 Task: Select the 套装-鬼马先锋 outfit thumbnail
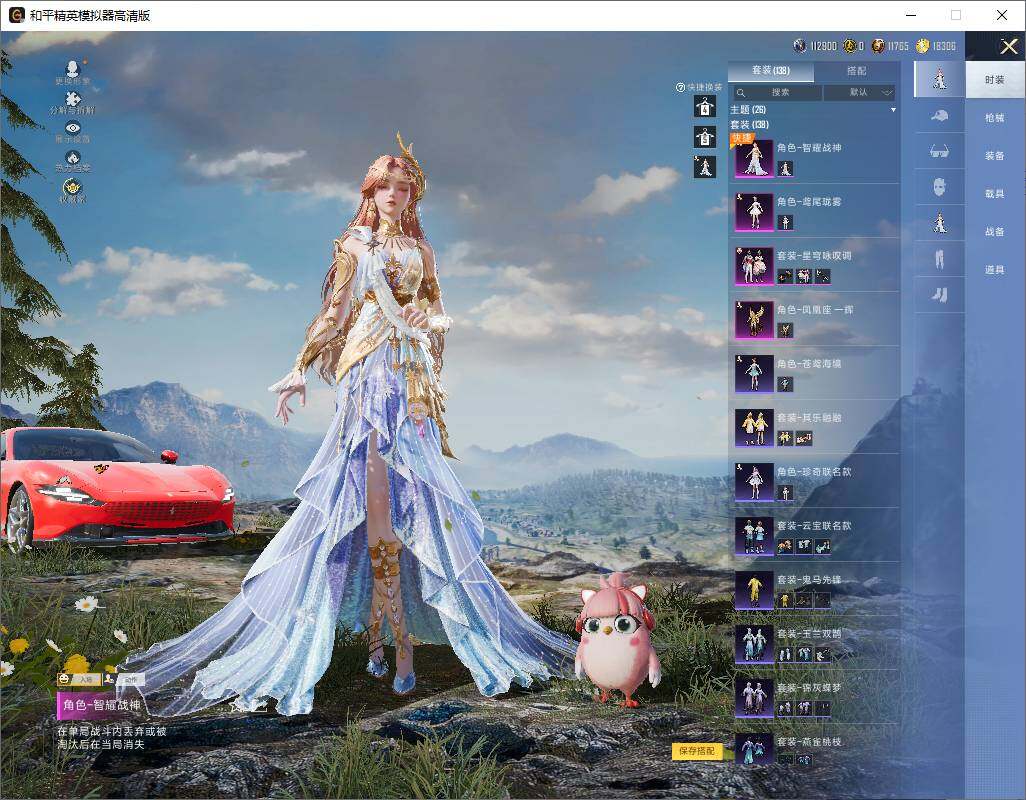pyautogui.click(x=754, y=589)
